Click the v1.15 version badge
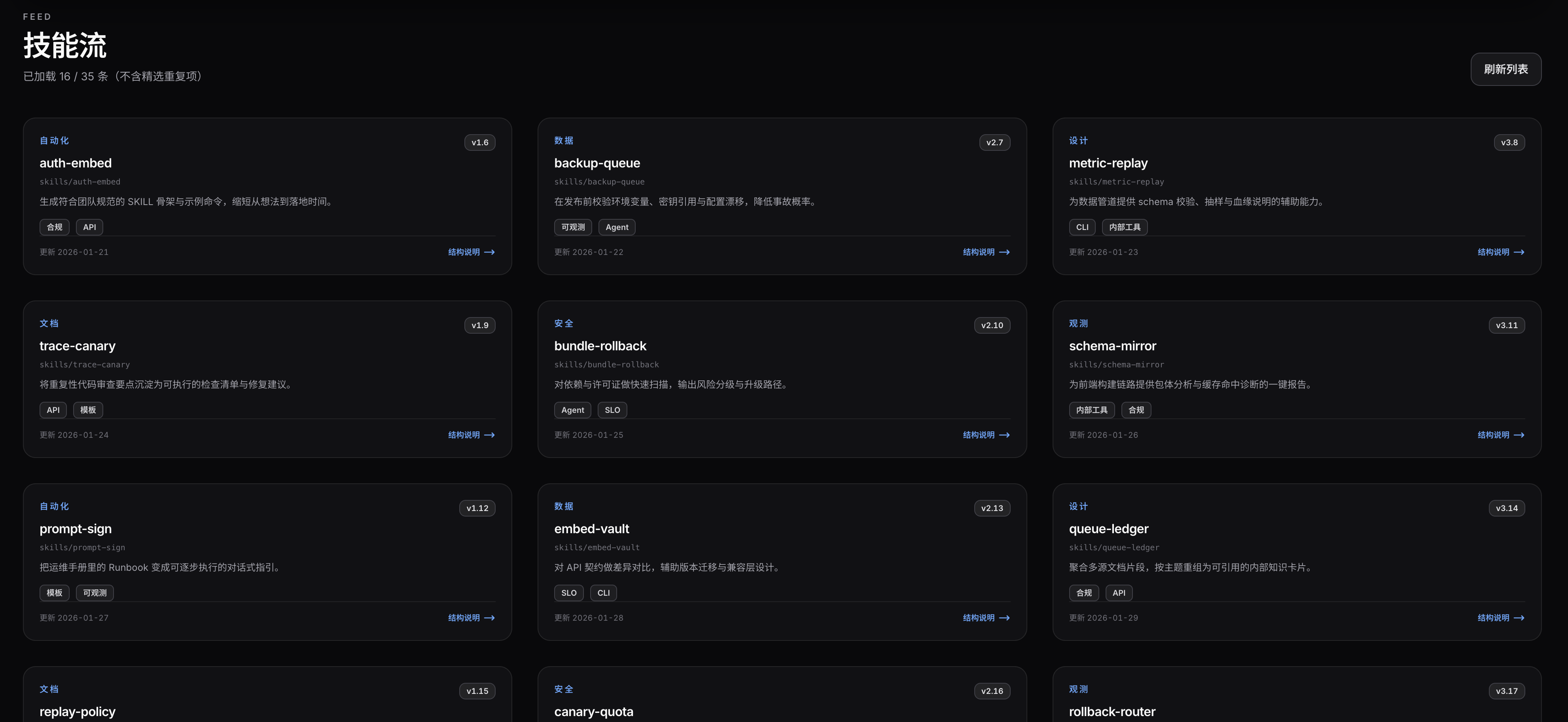 [477, 691]
